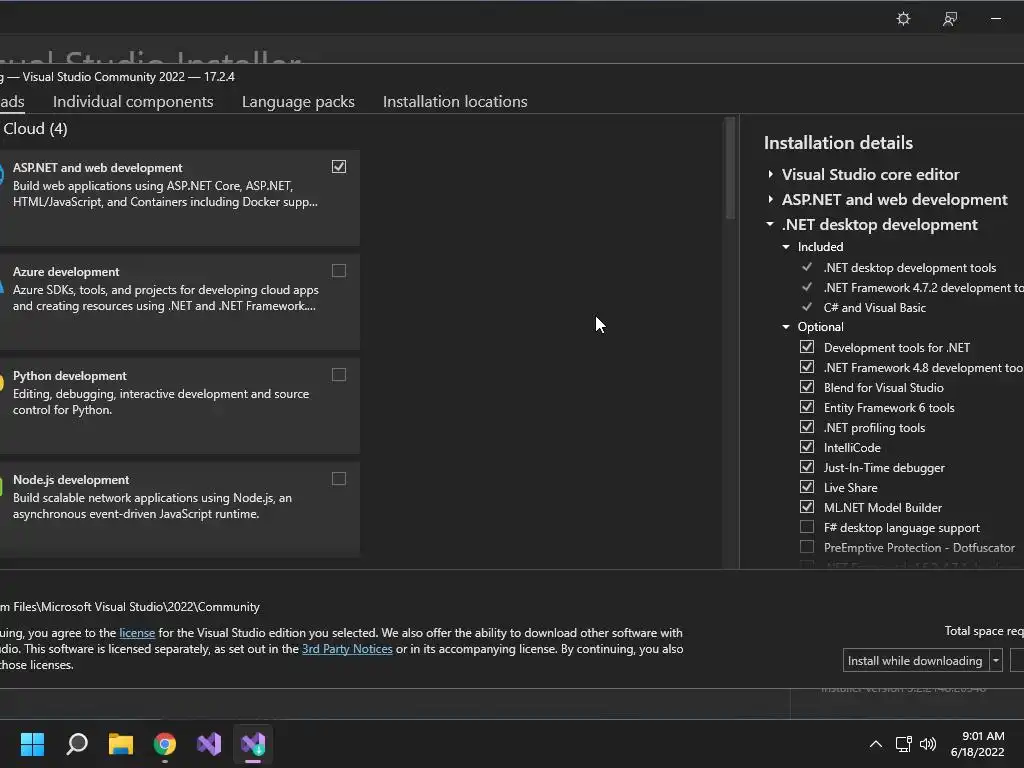1024x768 pixels.
Task: Open the Workloads tab
Action: [12, 102]
